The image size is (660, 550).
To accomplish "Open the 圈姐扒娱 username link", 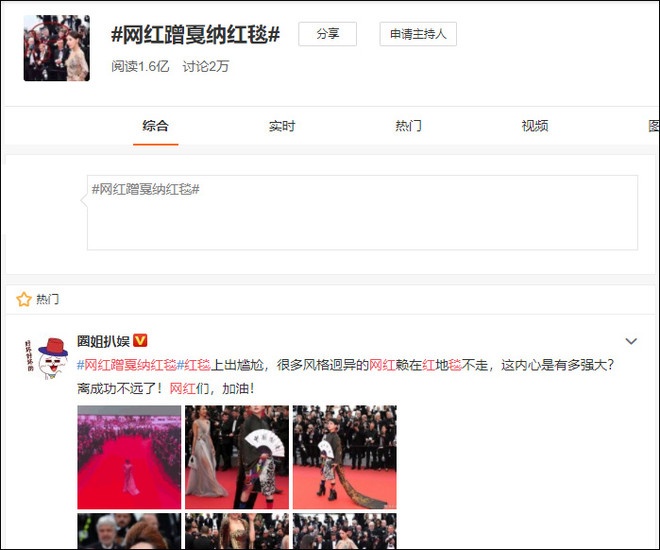I will point(104,340).
